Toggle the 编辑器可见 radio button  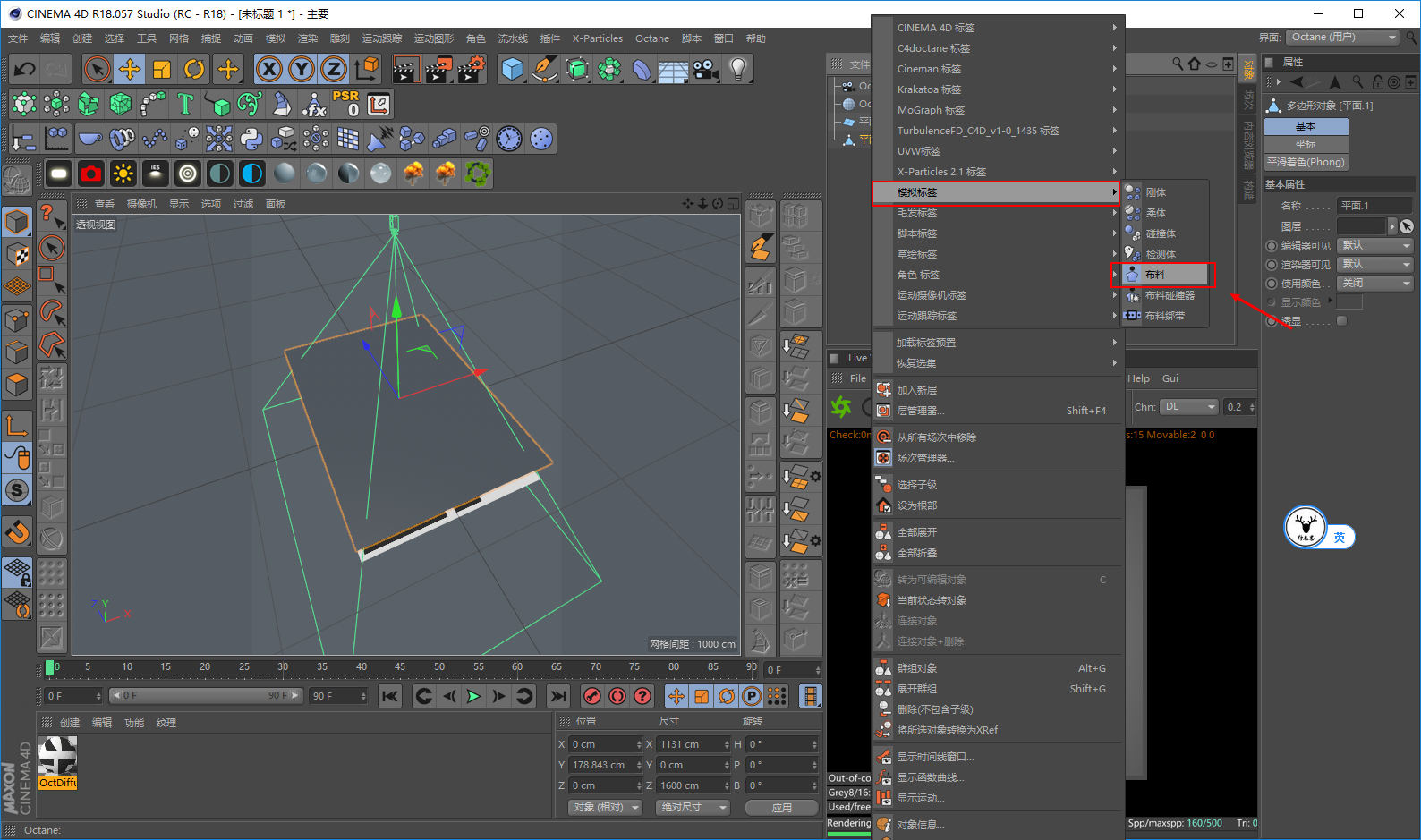[1272, 246]
